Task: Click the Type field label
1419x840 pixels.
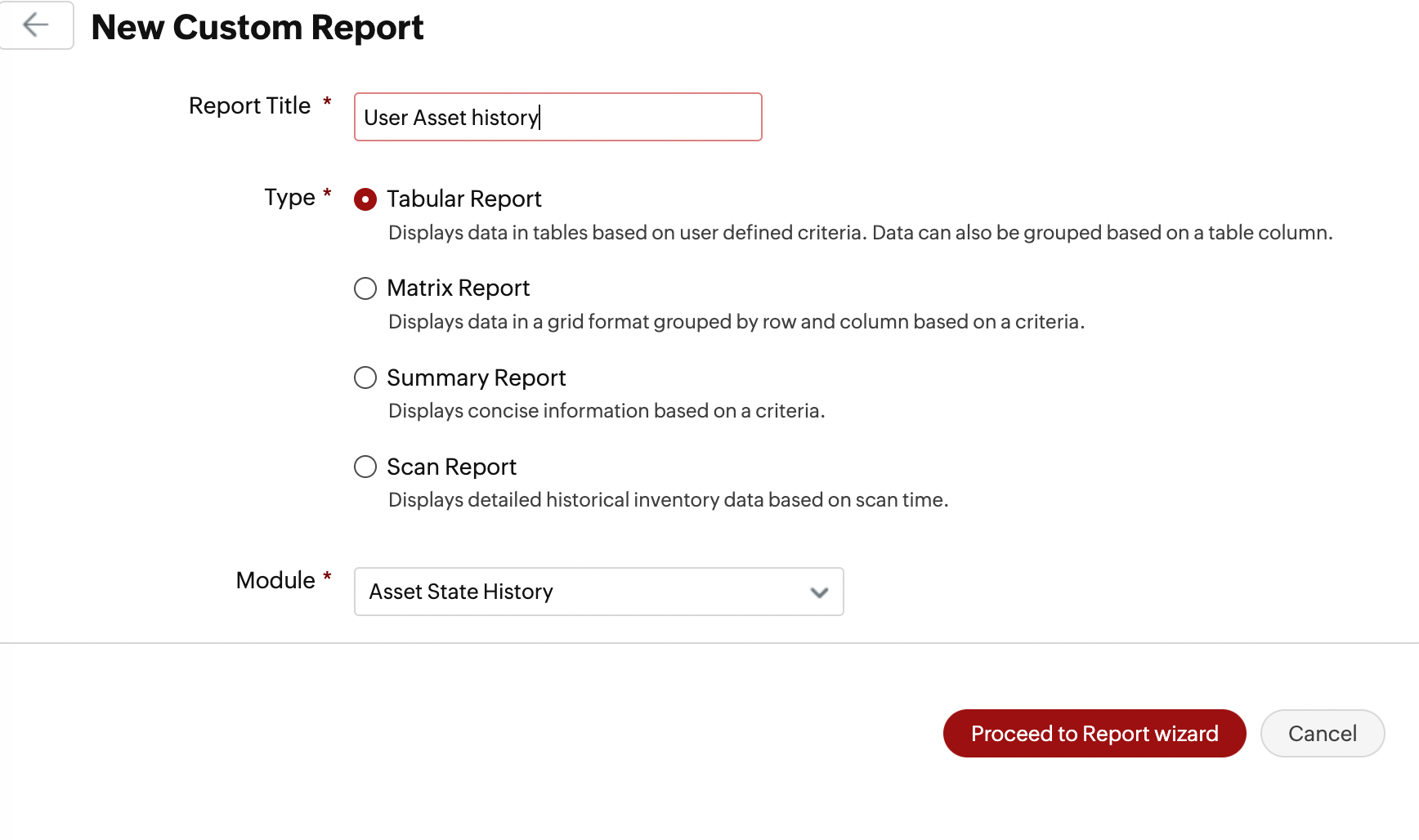Action: pos(289,198)
